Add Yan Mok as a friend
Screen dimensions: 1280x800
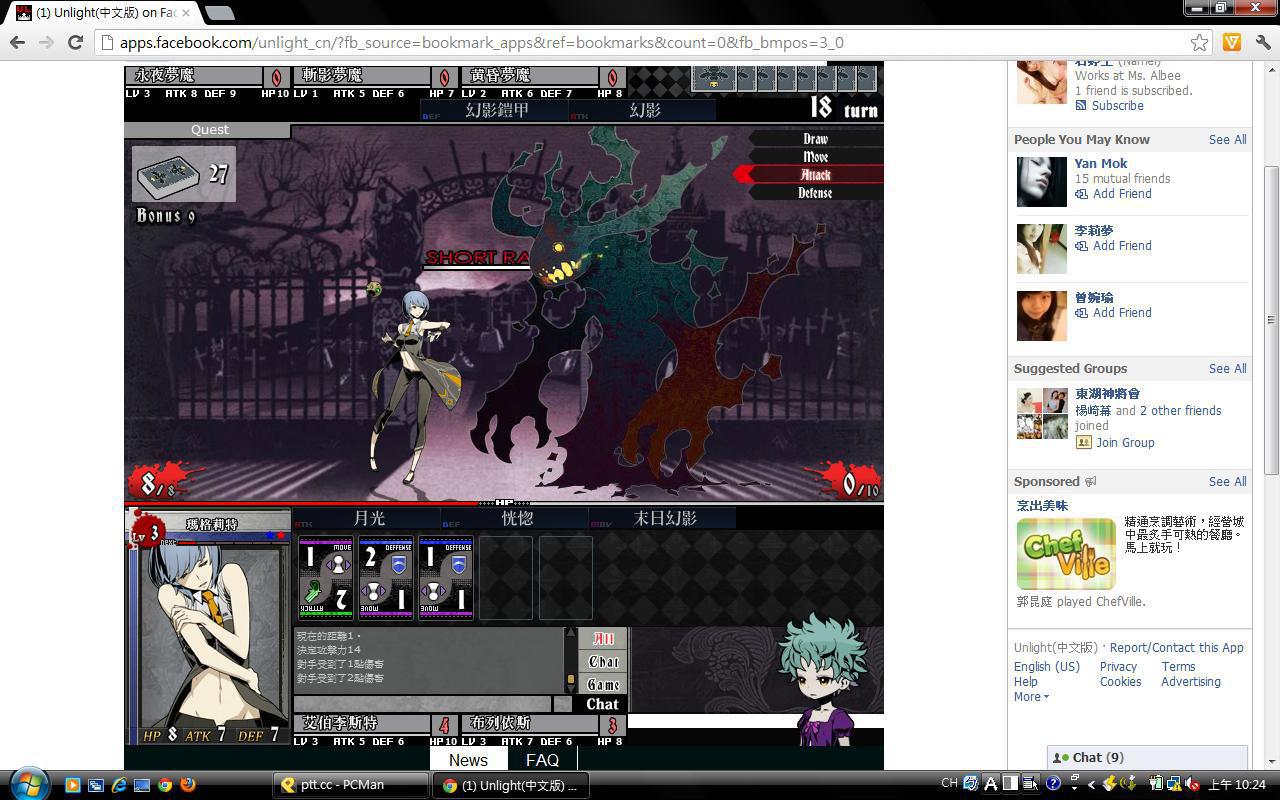(x=1121, y=194)
